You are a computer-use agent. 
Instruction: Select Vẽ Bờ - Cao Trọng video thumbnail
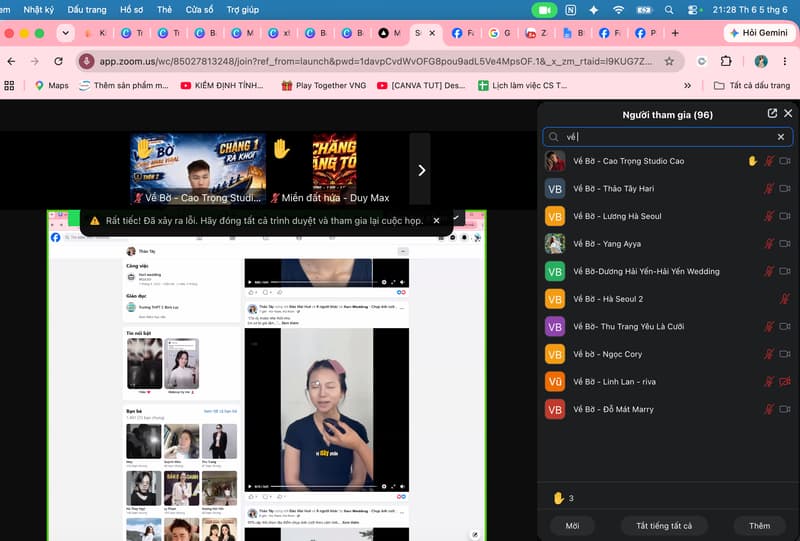[x=198, y=169]
